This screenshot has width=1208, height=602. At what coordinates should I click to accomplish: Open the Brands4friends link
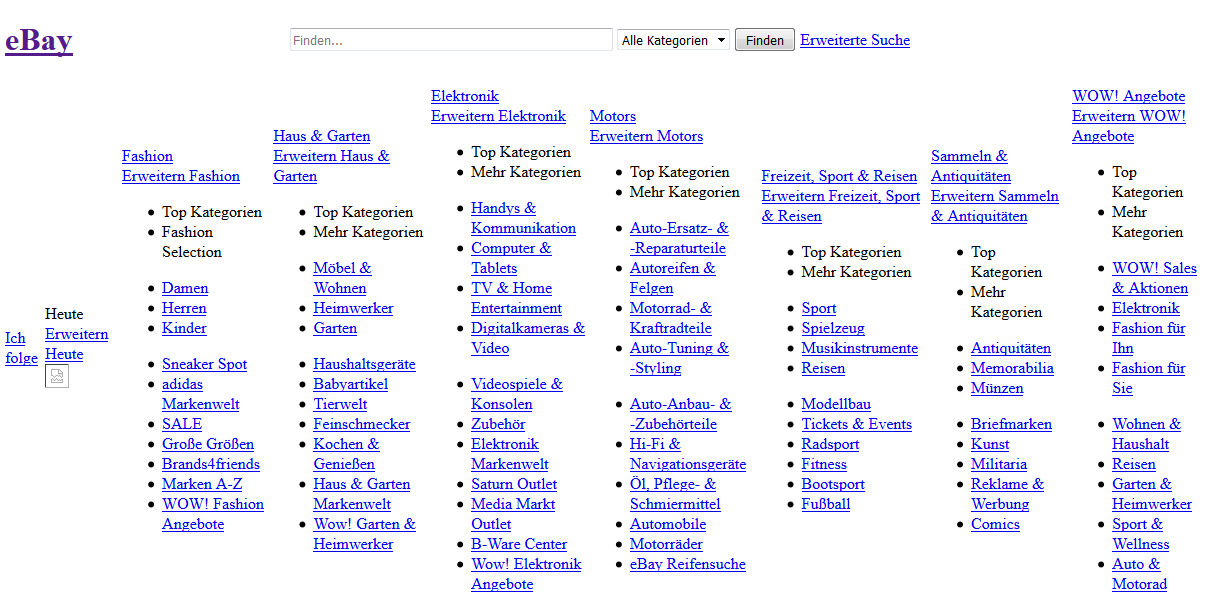(x=211, y=464)
